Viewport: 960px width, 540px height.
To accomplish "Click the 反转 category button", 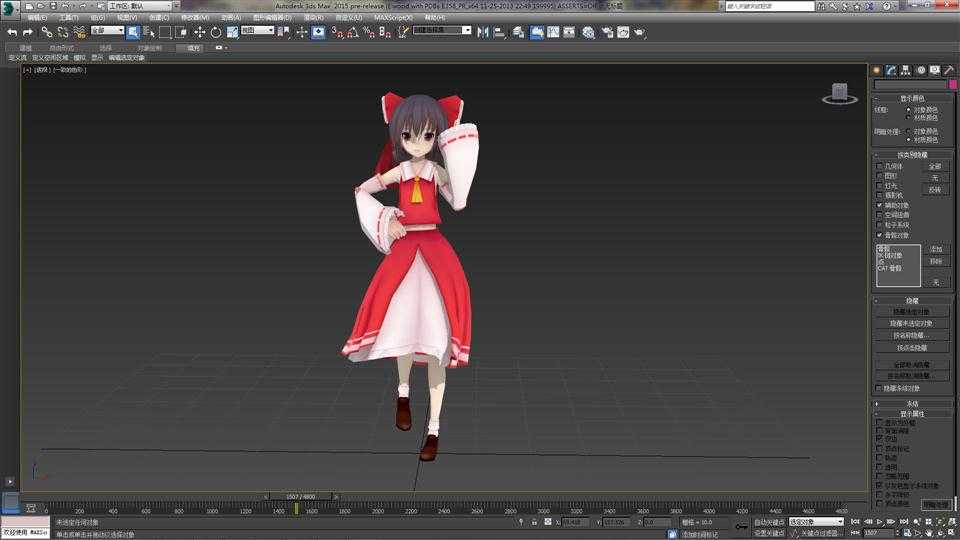I will pos(935,190).
